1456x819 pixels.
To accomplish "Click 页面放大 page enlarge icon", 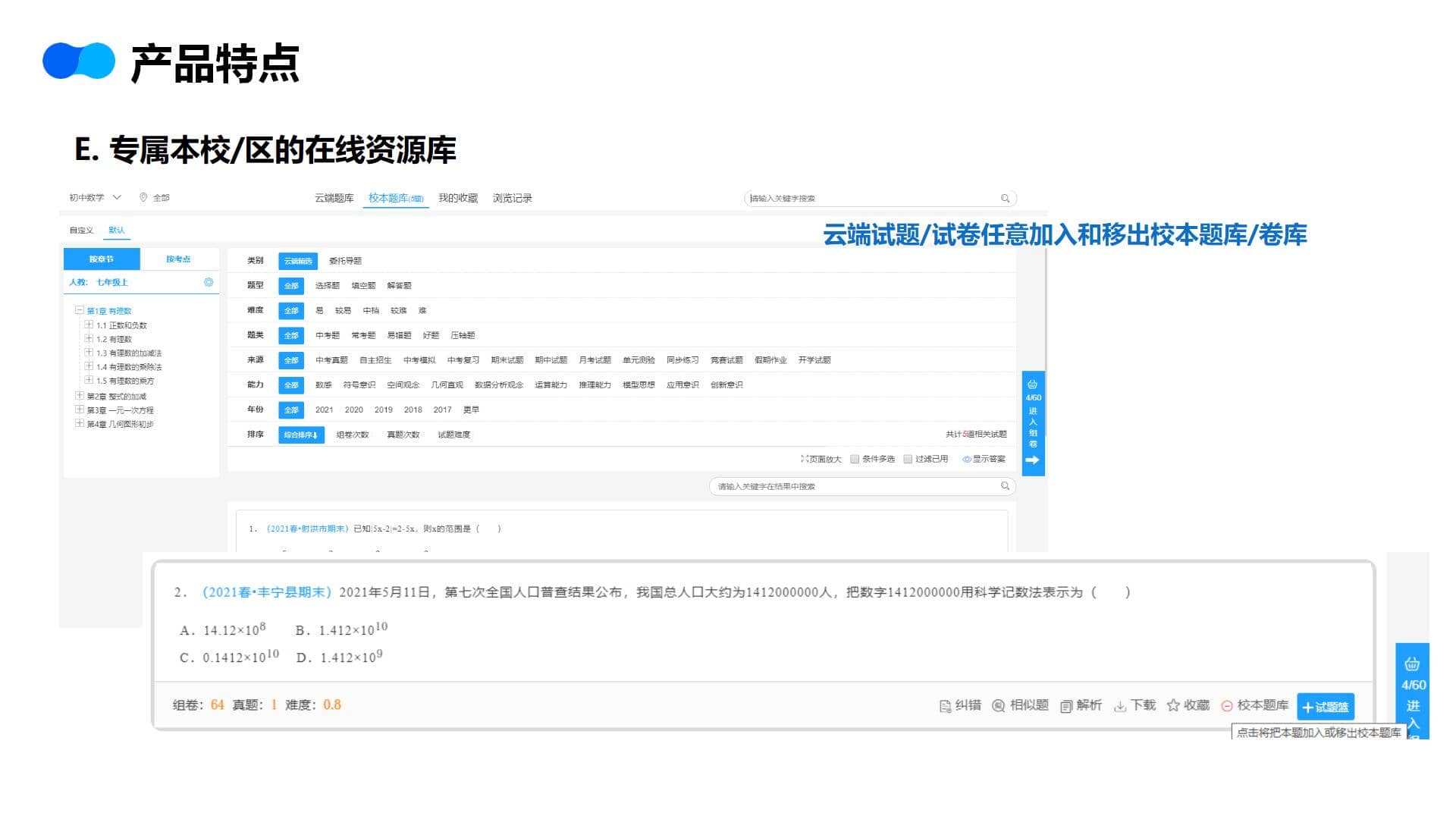I will tap(804, 459).
